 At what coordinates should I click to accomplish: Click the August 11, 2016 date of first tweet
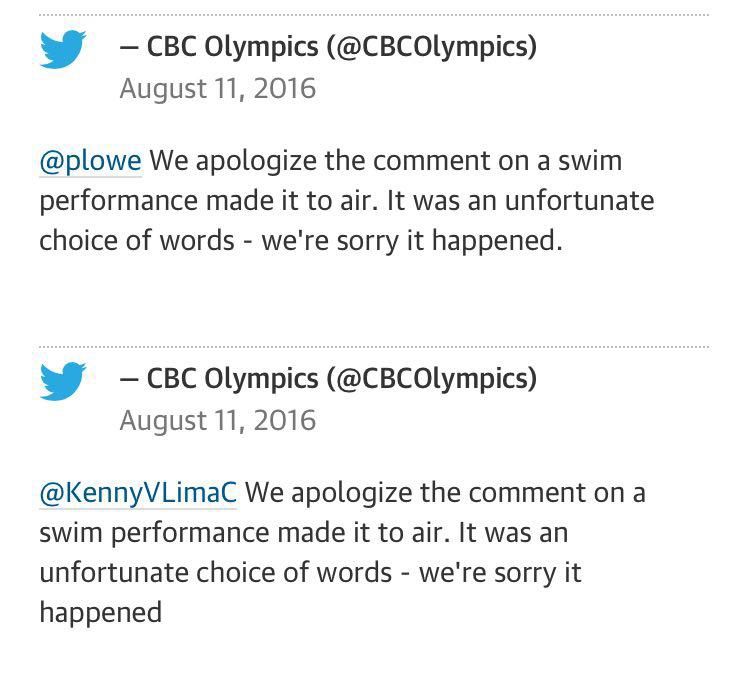tap(217, 88)
